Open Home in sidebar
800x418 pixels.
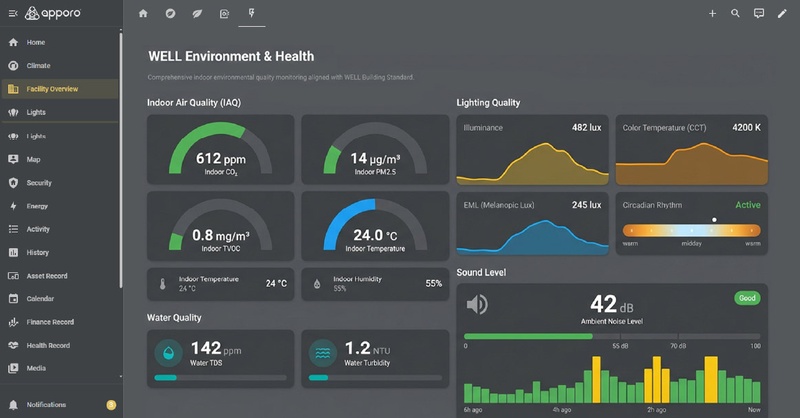click(60, 42)
